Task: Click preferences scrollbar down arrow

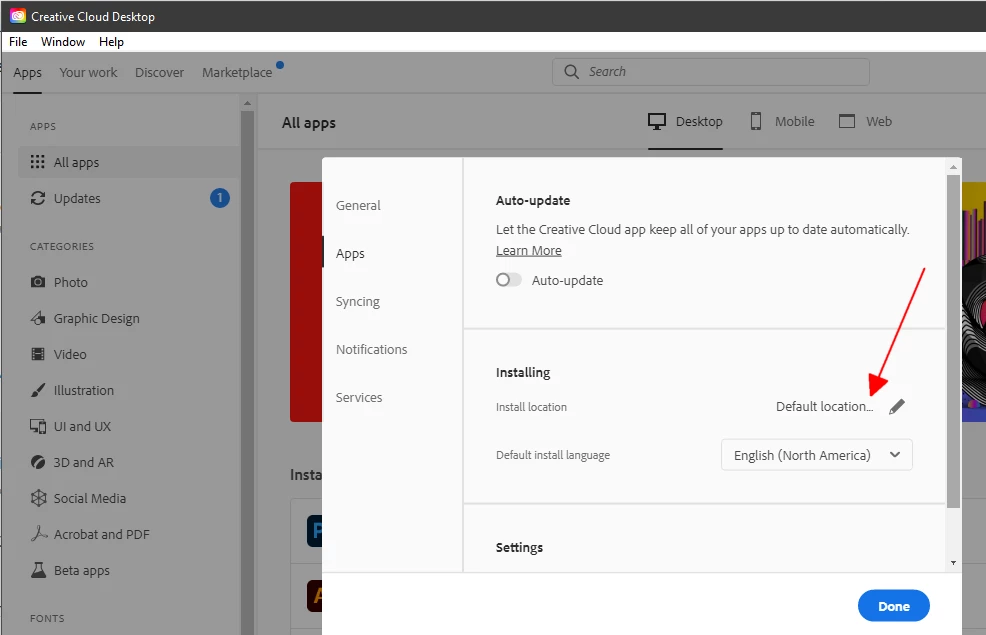Action: point(953,563)
